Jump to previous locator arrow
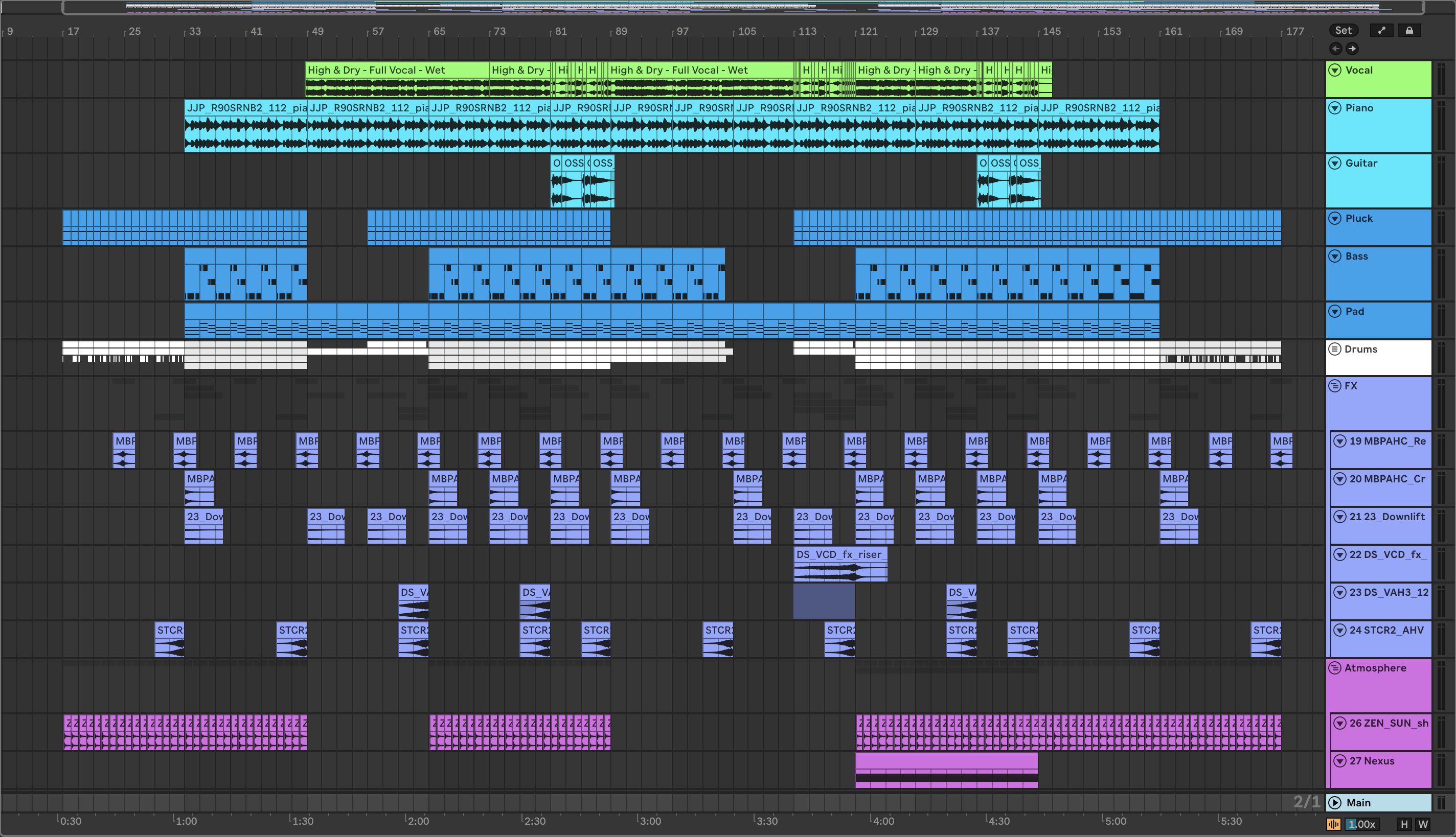This screenshot has width=1456, height=837. pos(1336,49)
